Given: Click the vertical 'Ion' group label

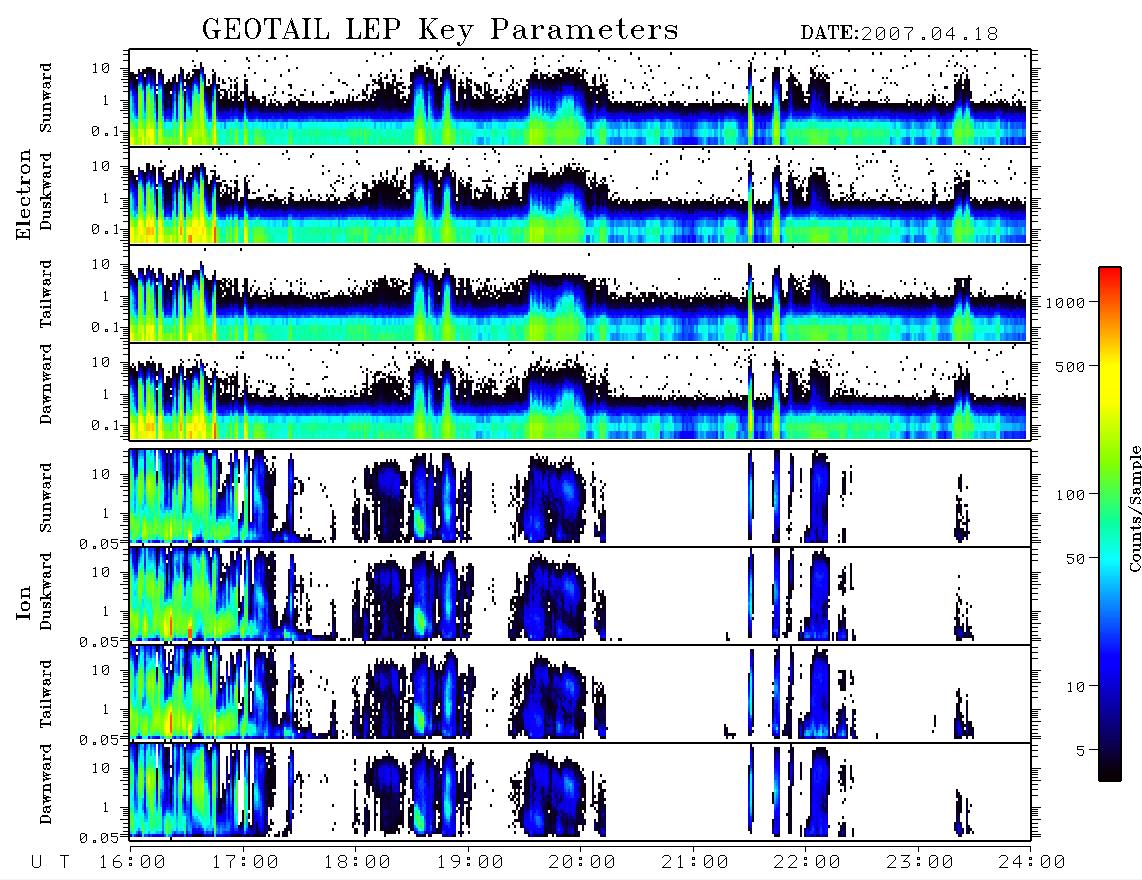Looking at the screenshot, I should (23, 602).
